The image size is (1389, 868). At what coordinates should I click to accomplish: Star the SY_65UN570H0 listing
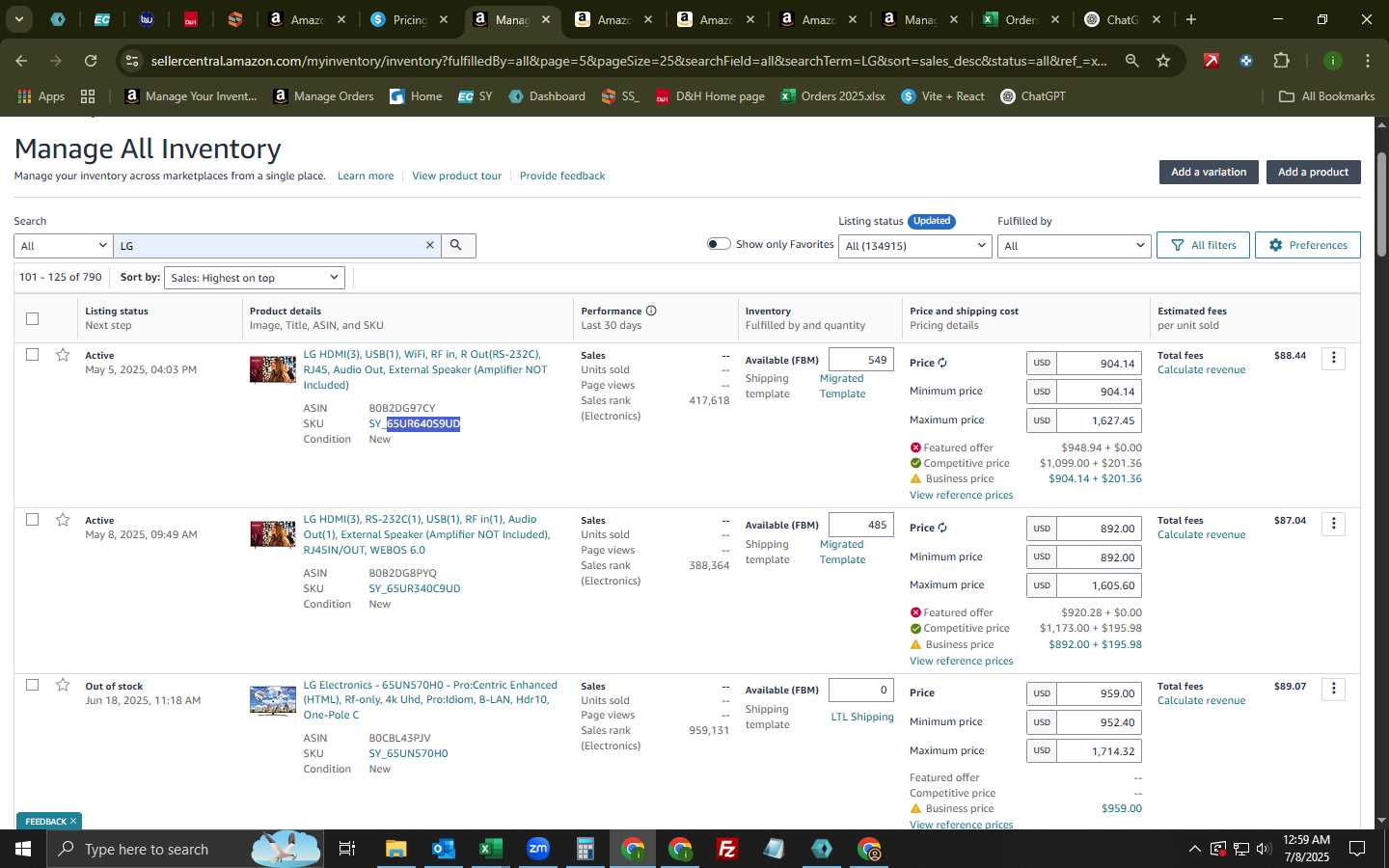click(63, 685)
